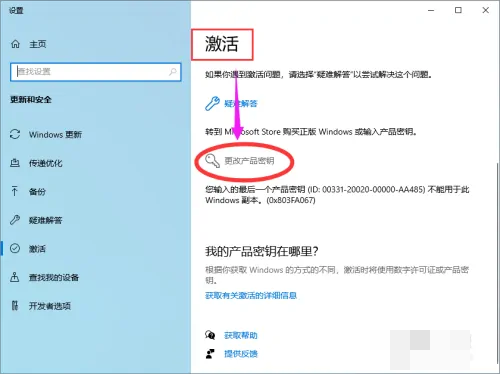The height and width of the screenshot is (374, 500).
Task: Click the 更新和安全 section heading
Action: click(x=31, y=99)
